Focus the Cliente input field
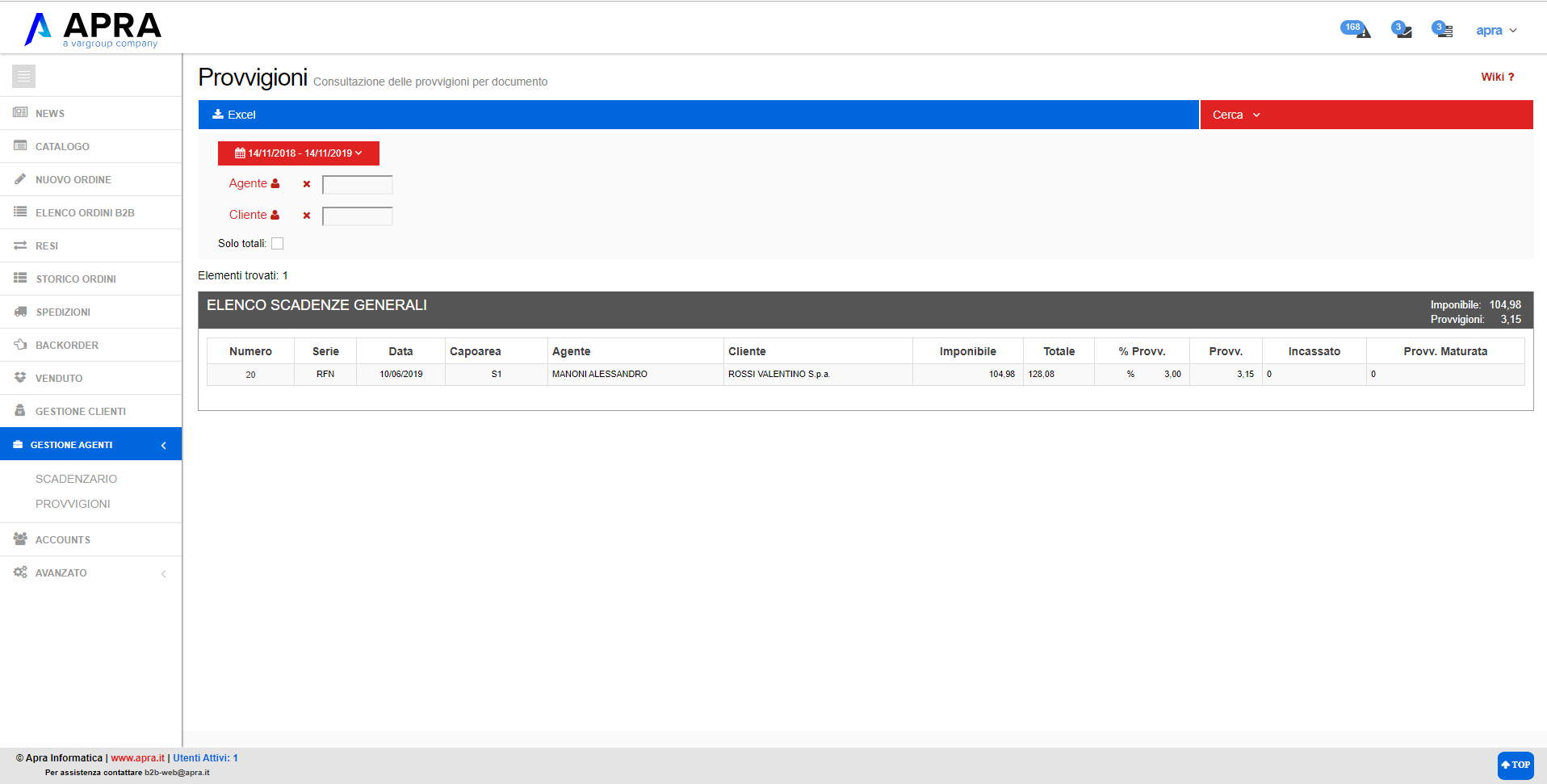The image size is (1547, 784). (x=358, y=216)
